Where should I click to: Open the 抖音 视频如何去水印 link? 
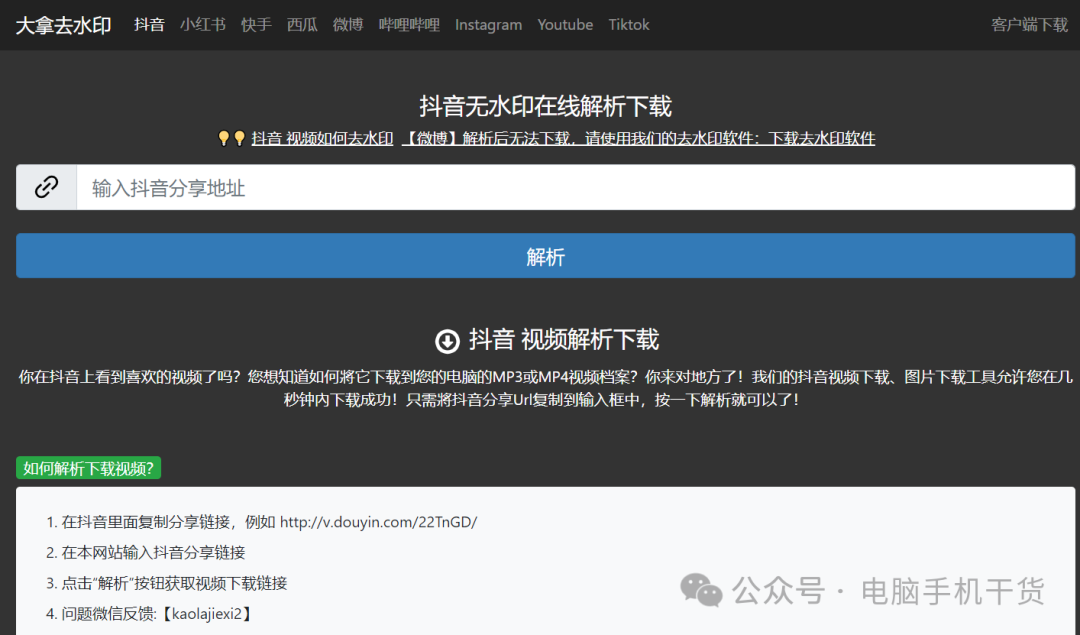click(x=322, y=138)
